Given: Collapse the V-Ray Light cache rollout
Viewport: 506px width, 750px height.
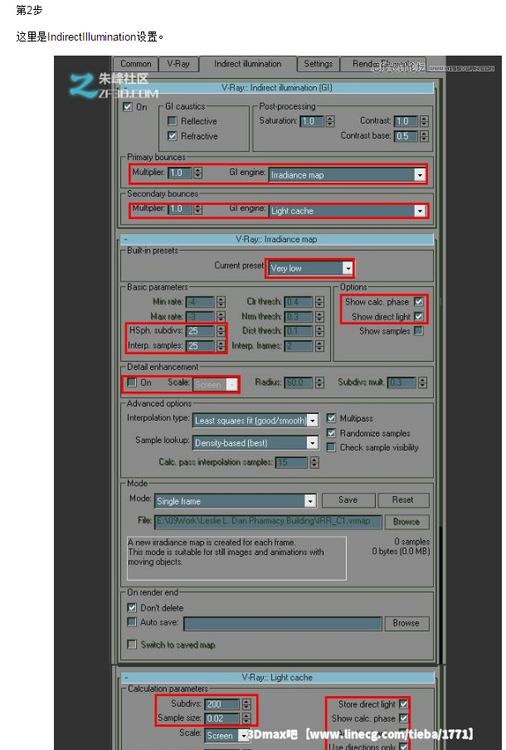Looking at the screenshot, I should (x=276, y=678).
